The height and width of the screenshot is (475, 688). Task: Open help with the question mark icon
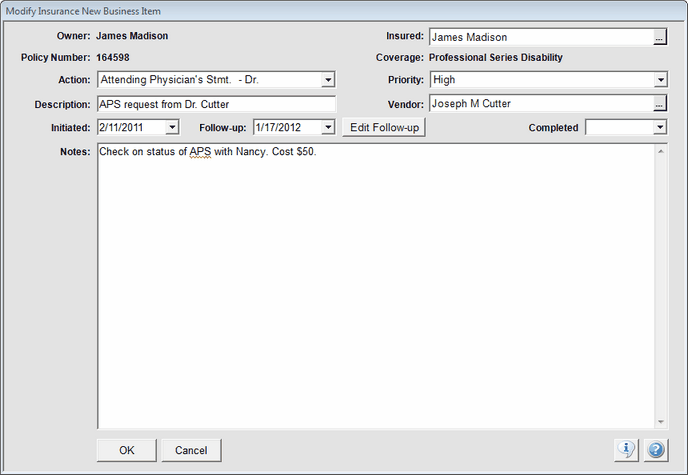[656, 450]
